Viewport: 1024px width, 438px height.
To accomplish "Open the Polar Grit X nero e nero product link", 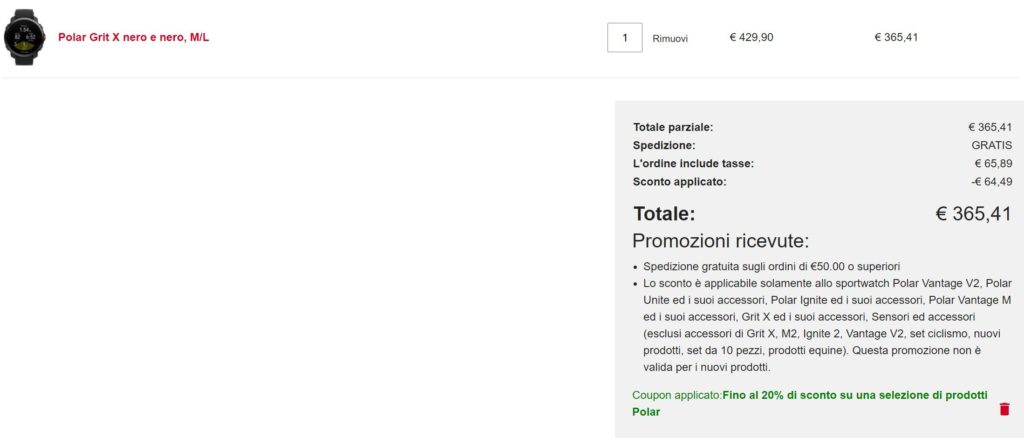I will coord(133,38).
